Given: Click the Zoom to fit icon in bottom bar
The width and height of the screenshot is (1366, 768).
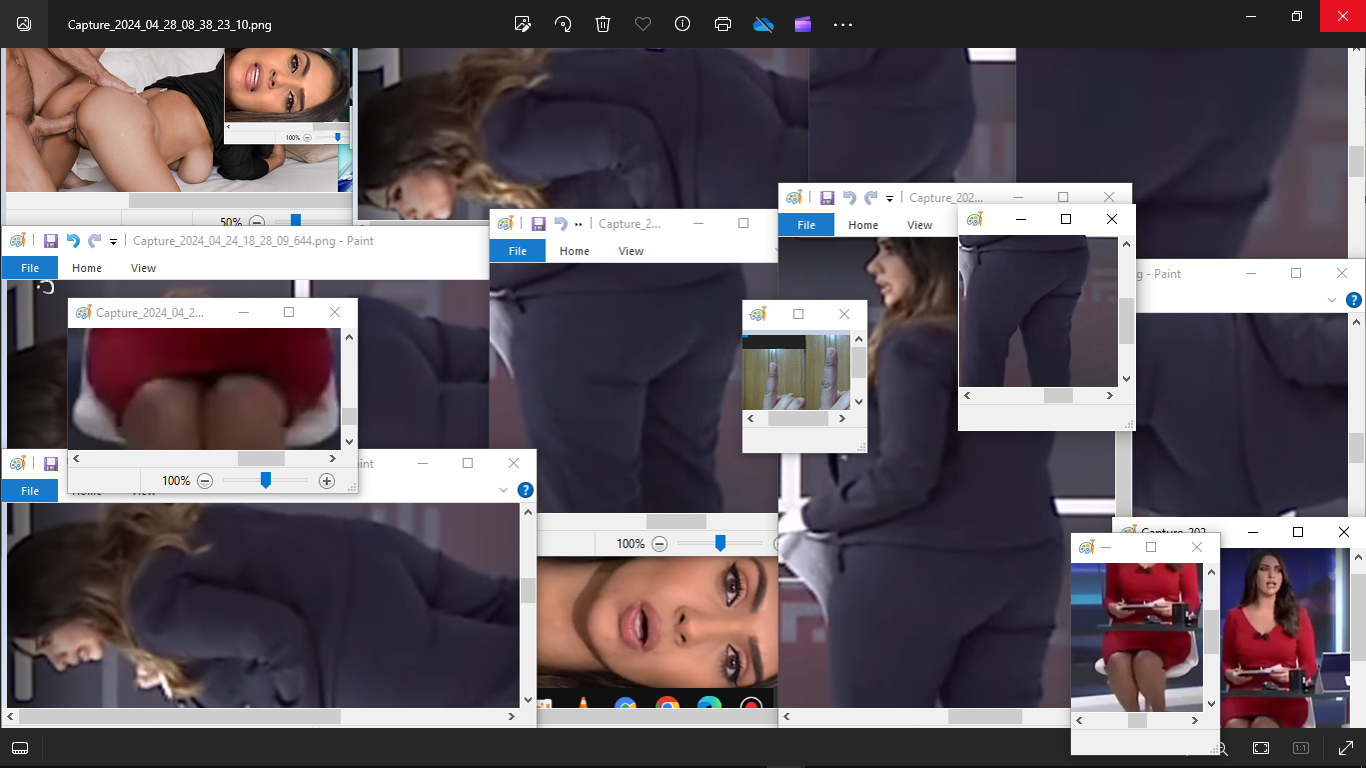Looking at the screenshot, I should tap(1261, 748).
